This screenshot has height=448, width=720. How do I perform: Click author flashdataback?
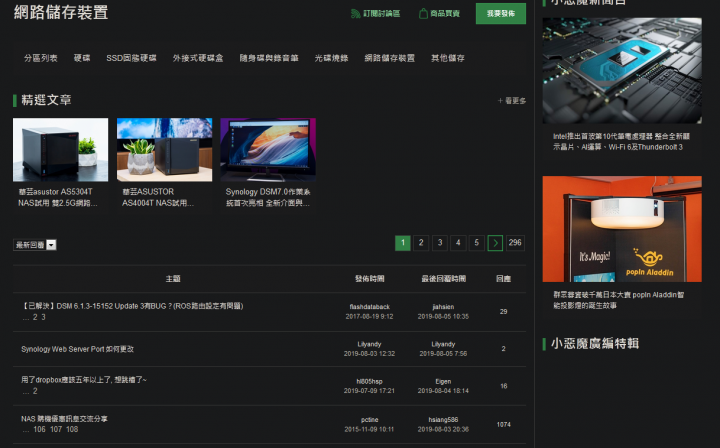click(370, 307)
